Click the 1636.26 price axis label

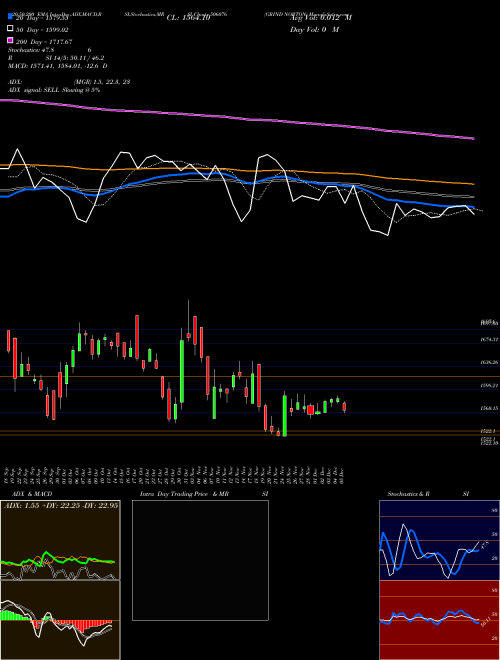click(489, 362)
